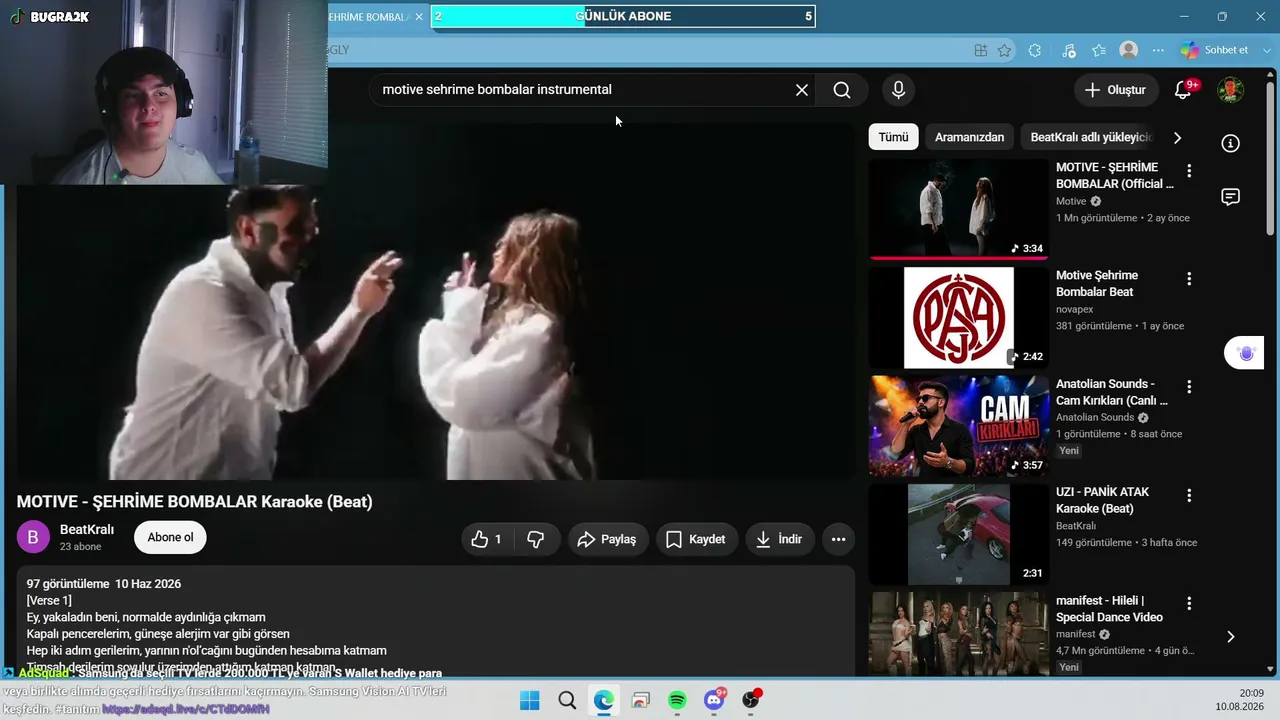Open the taskbar icon left of Spotify

pyautogui.click(x=640, y=700)
